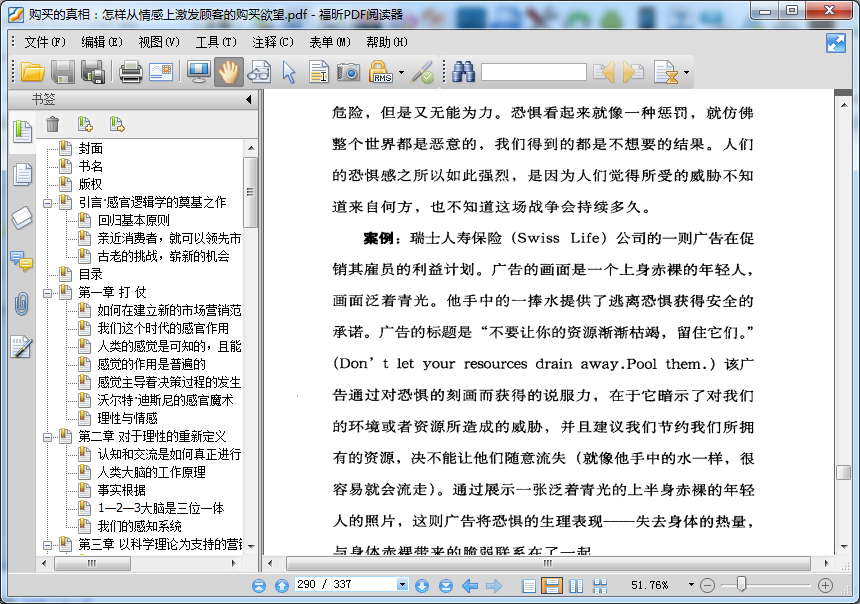Screen dimensions: 860x604
Task: Zoom in with the plus button
Action: (x=825, y=586)
